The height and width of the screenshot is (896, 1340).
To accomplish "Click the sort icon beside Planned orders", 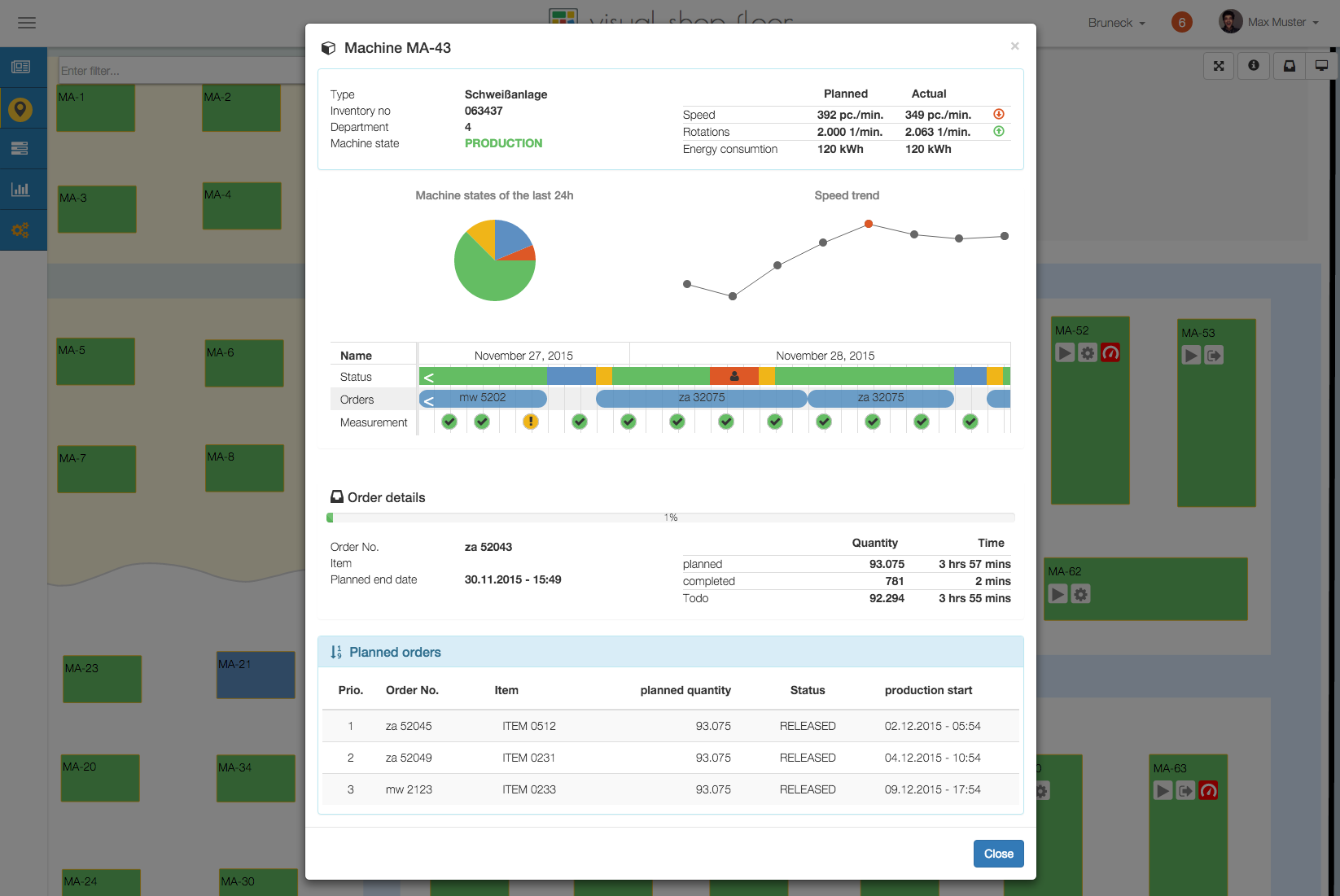I will tap(336, 652).
